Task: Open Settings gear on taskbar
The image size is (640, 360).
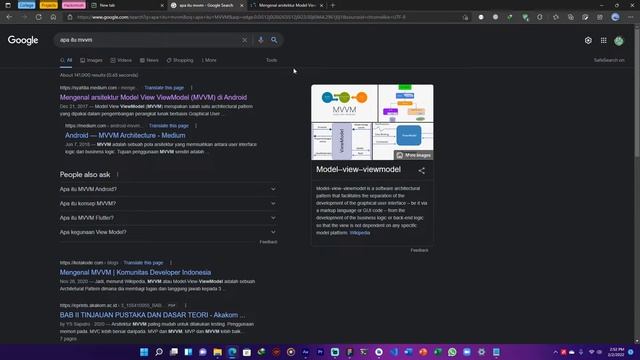Action: [x=482, y=352]
